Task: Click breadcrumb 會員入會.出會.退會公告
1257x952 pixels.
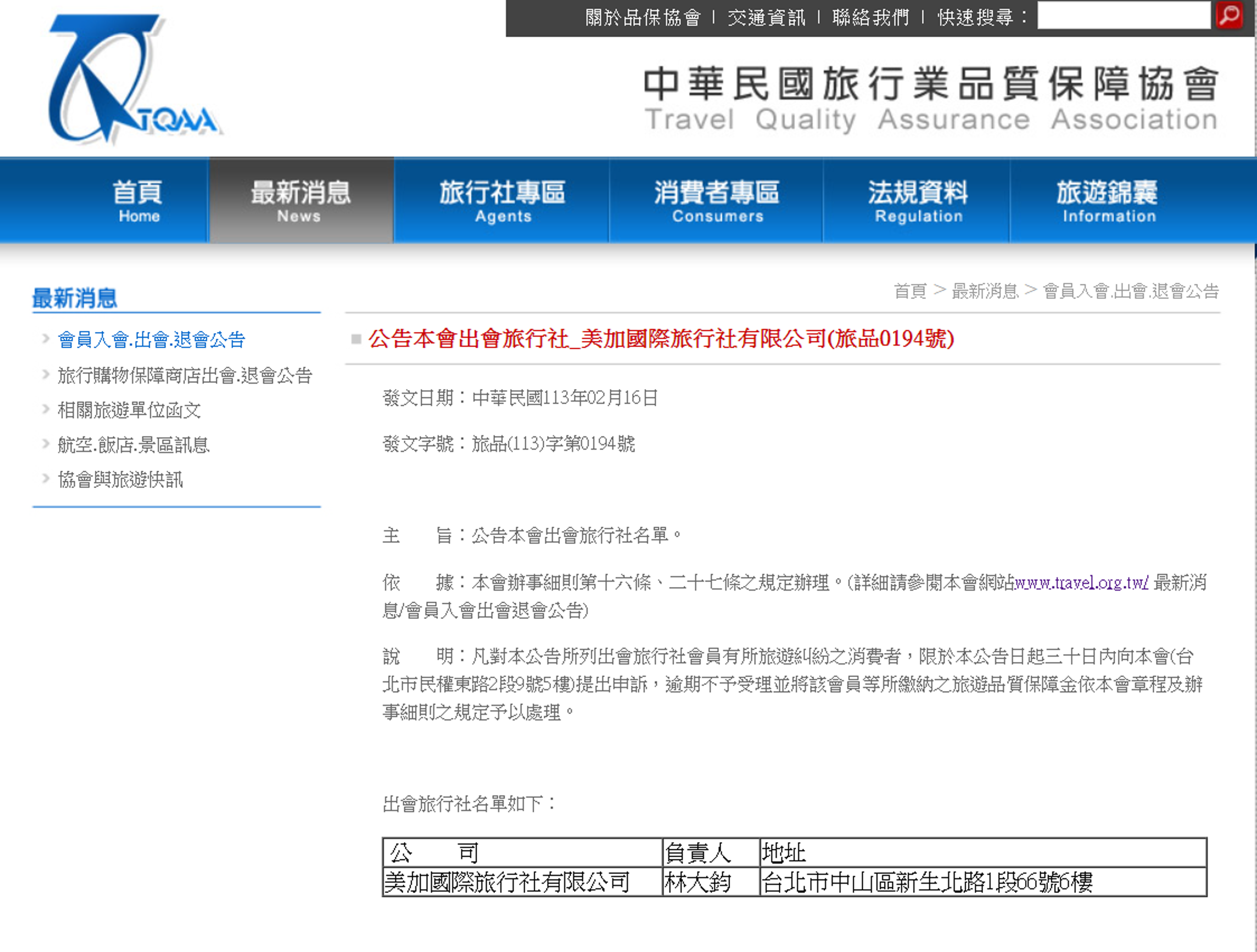Action: [x=1131, y=291]
